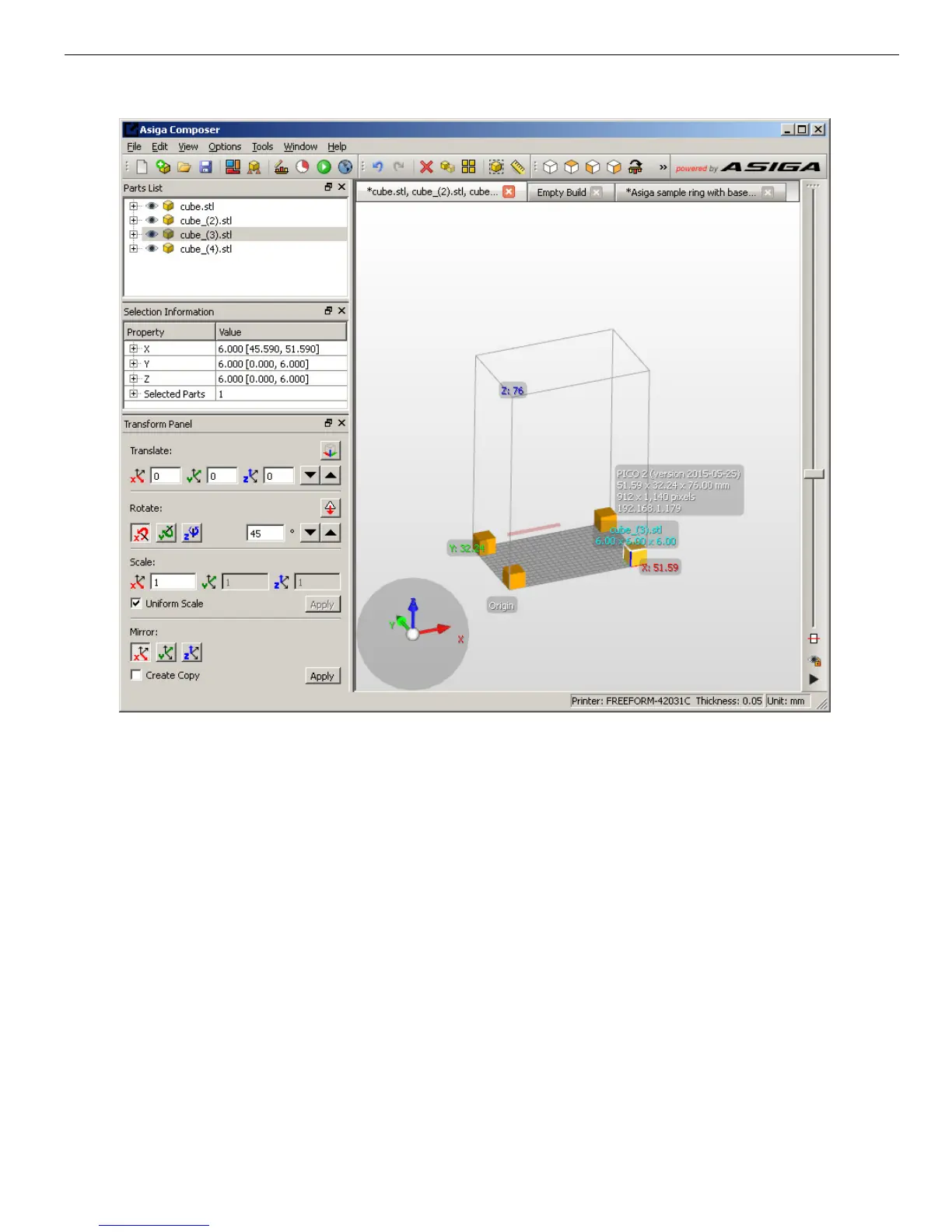This screenshot has width=952, height=1232.
Task: Expand the cube_(3).stl tree node
Action: [x=134, y=234]
